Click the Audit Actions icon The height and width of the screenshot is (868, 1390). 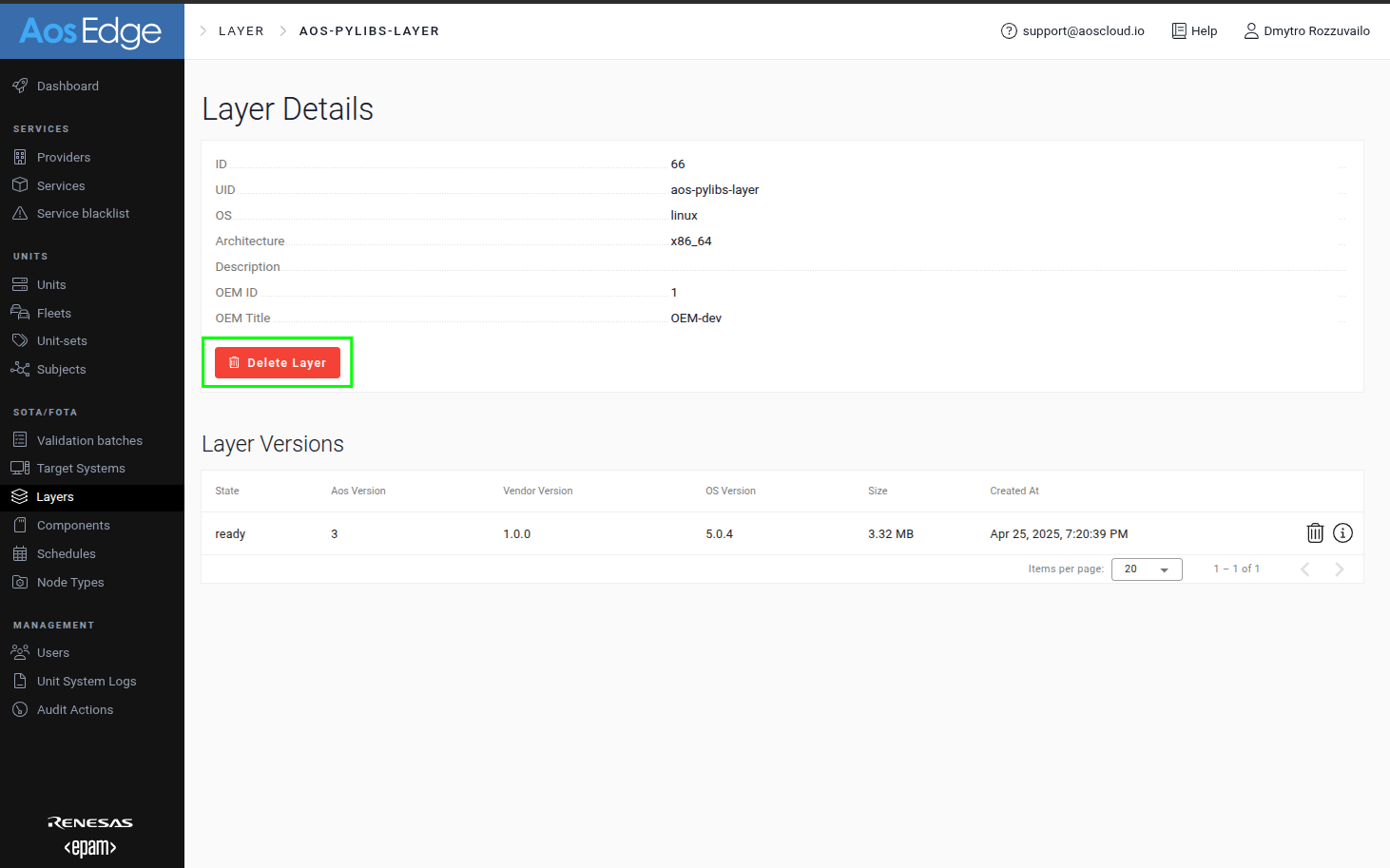[20, 709]
